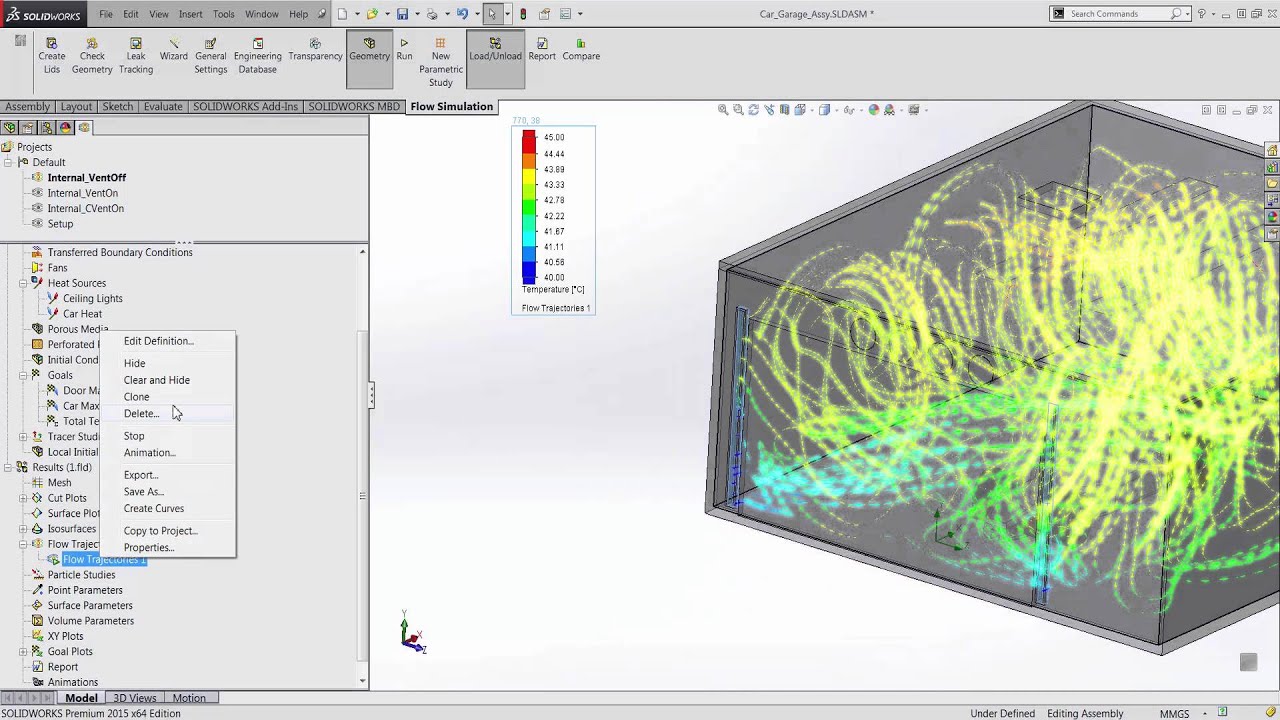Open the DisplayManager tab icon
The width and height of the screenshot is (1280, 720).
(x=66, y=127)
